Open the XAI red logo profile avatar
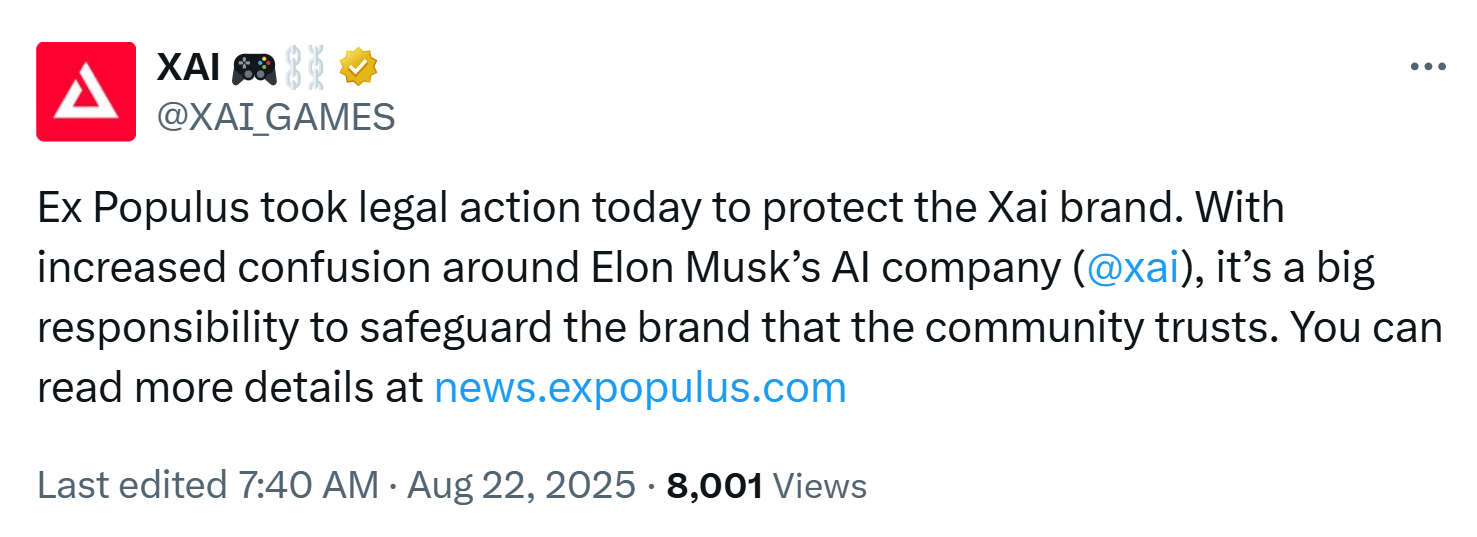This screenshot has height=537, width=1477. 86,91
